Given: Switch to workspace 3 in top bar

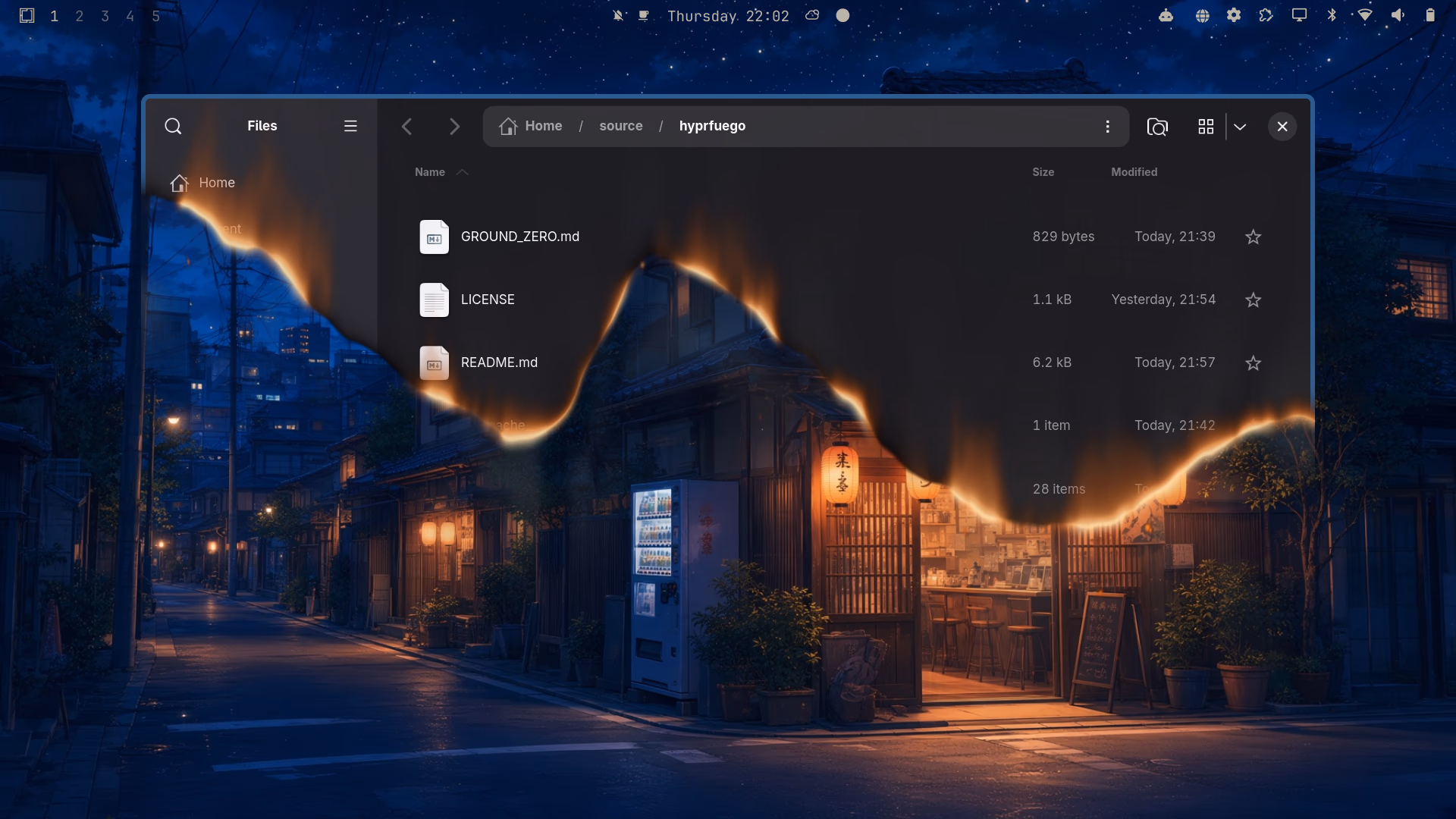Looking at the screenshot, I should 105,16.
